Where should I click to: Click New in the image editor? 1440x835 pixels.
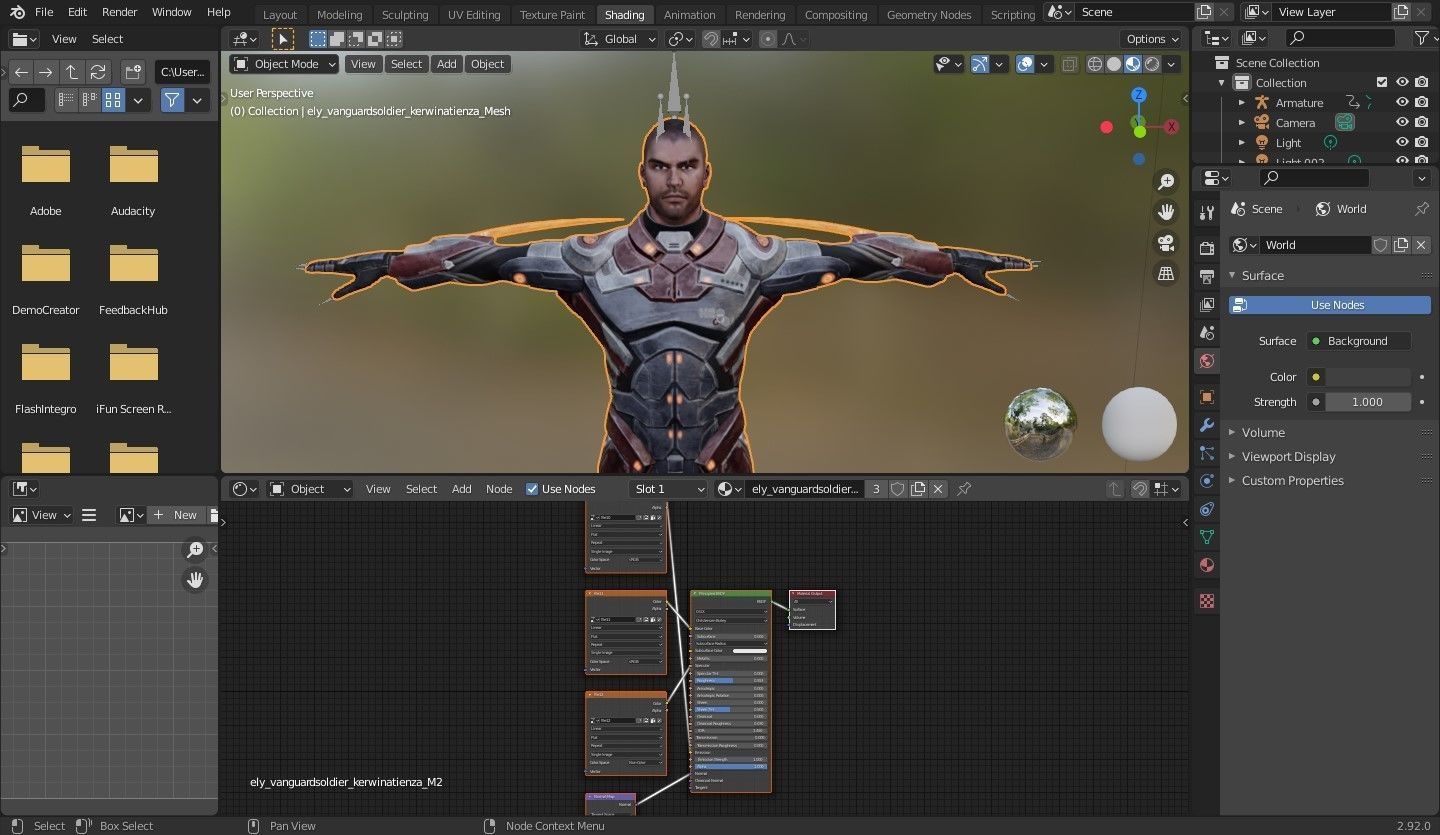point(176,515)
